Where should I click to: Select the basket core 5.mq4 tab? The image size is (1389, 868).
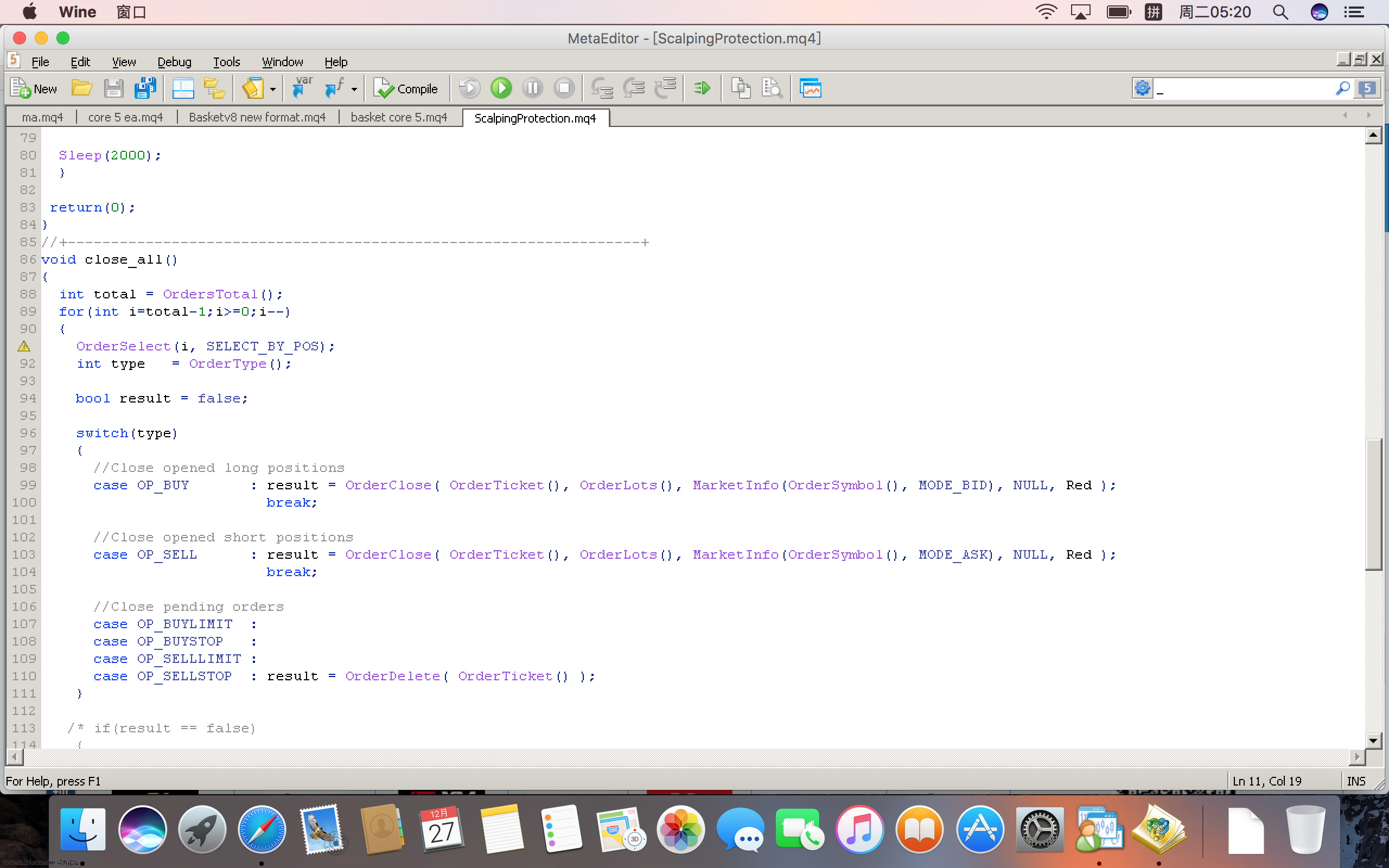tap(399, 117)
